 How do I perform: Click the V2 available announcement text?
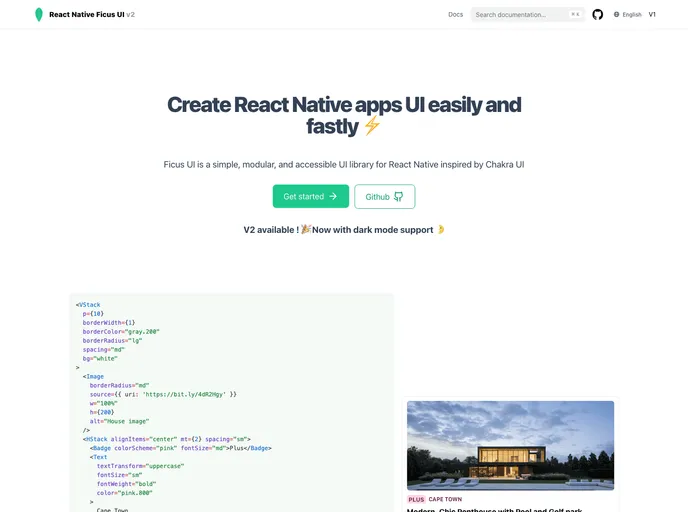(x=344, y=229)
